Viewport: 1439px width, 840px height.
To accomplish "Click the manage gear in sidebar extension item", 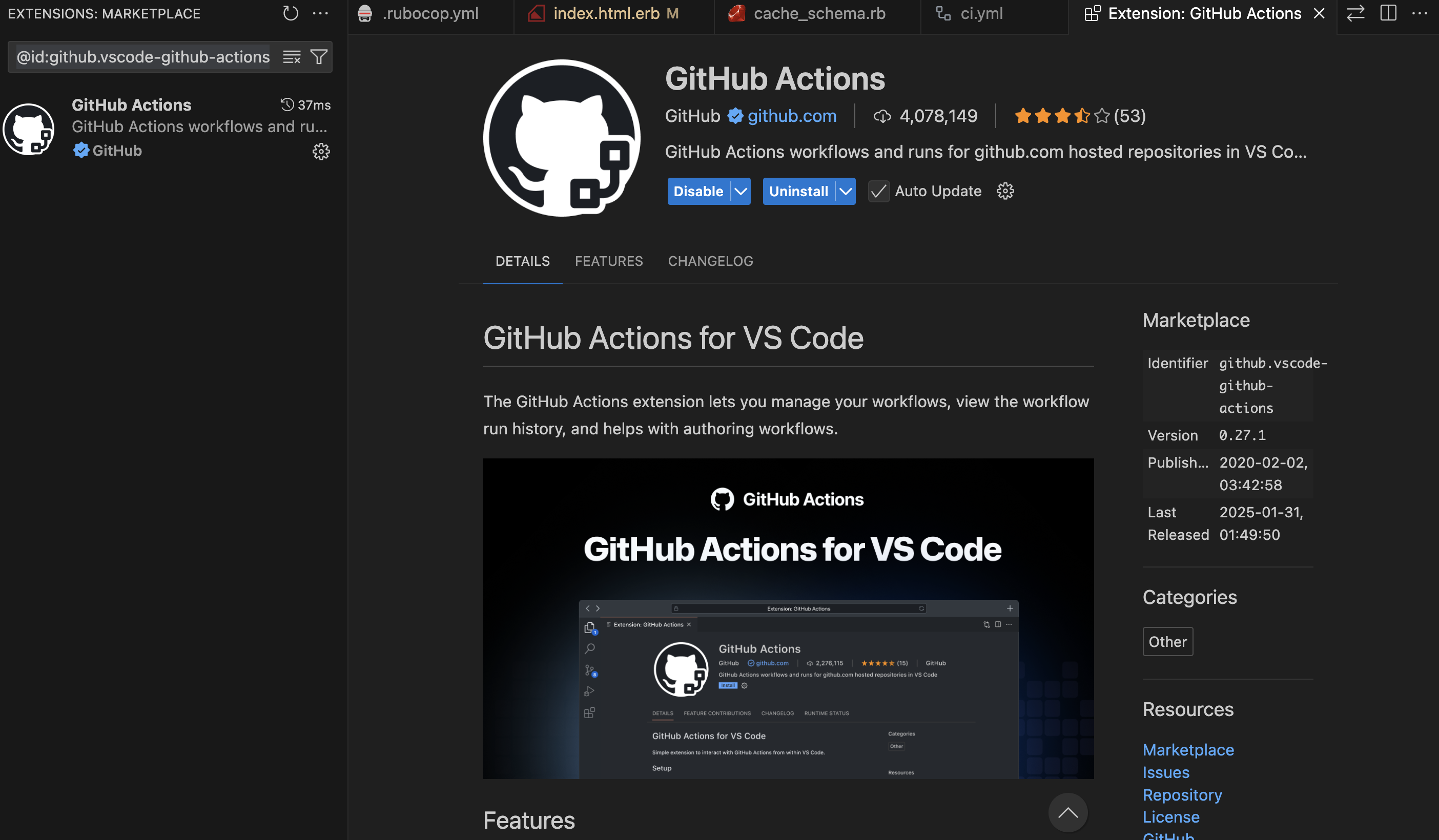I will tap(321, 151).
